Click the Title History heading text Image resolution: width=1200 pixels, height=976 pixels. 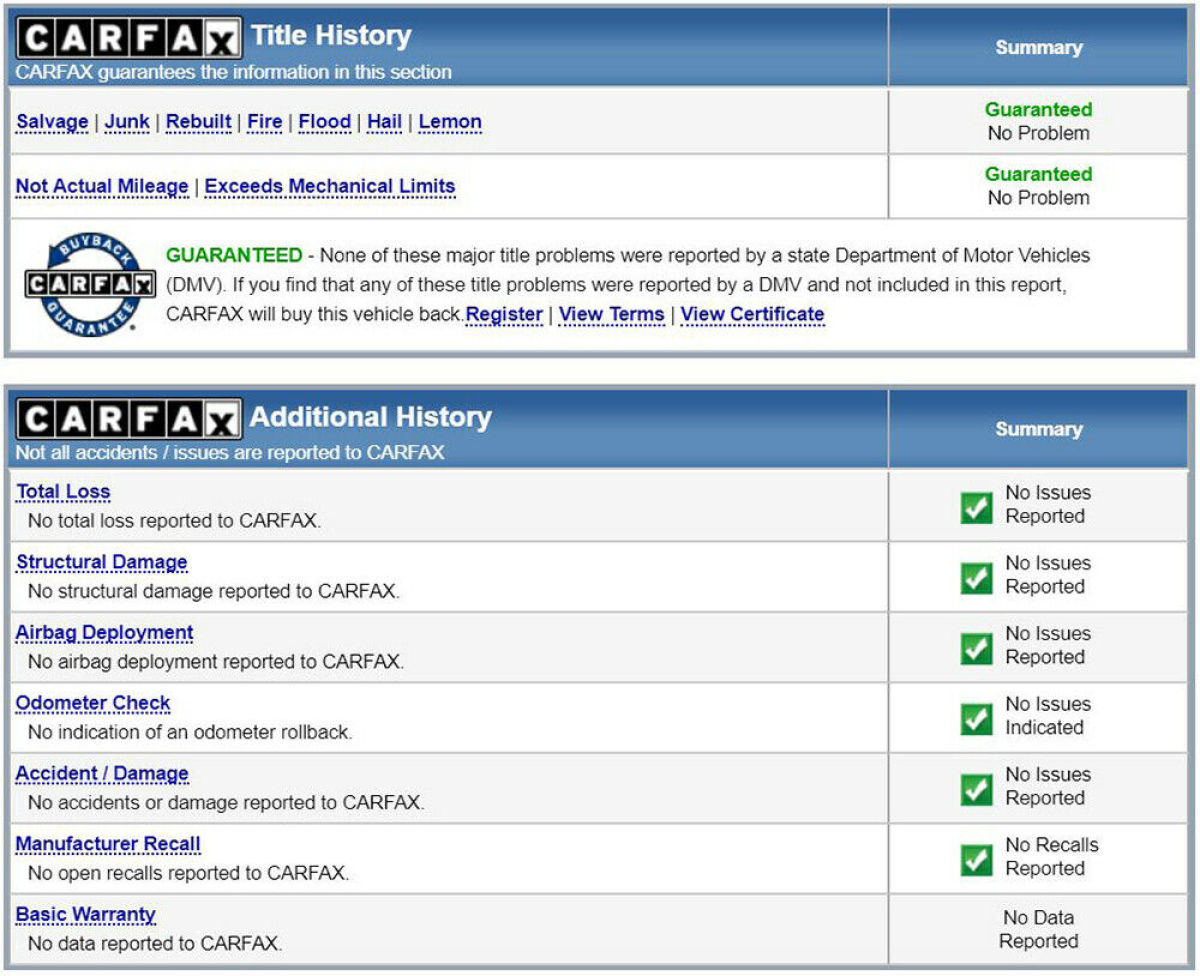pos(331,36)
